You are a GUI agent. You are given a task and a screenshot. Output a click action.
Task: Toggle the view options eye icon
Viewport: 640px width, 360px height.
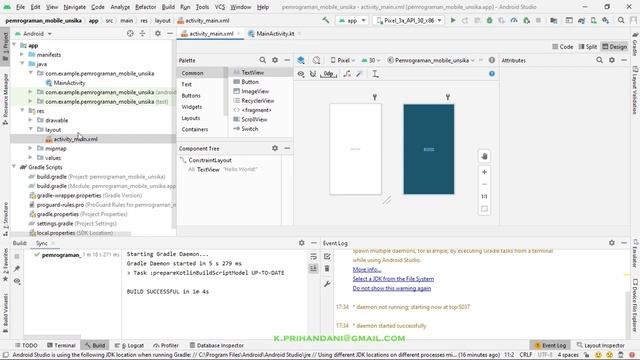[301, 74]
